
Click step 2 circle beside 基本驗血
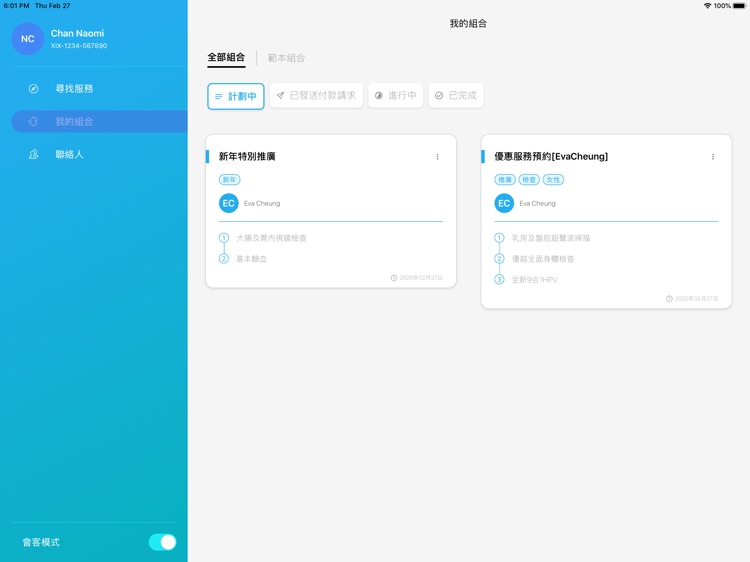pos(224,259)
